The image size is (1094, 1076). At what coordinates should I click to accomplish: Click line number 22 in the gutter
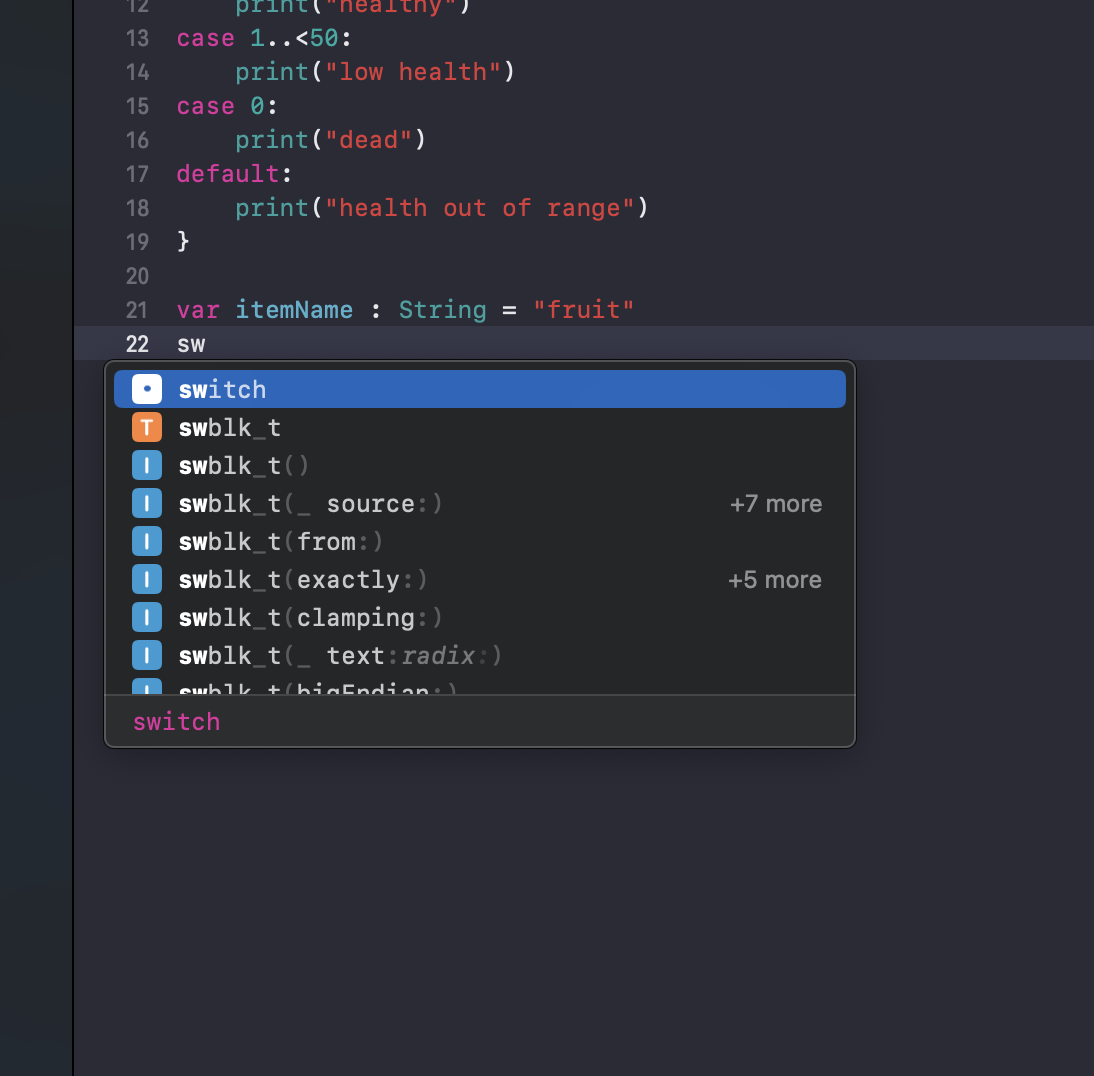point(137,344)
